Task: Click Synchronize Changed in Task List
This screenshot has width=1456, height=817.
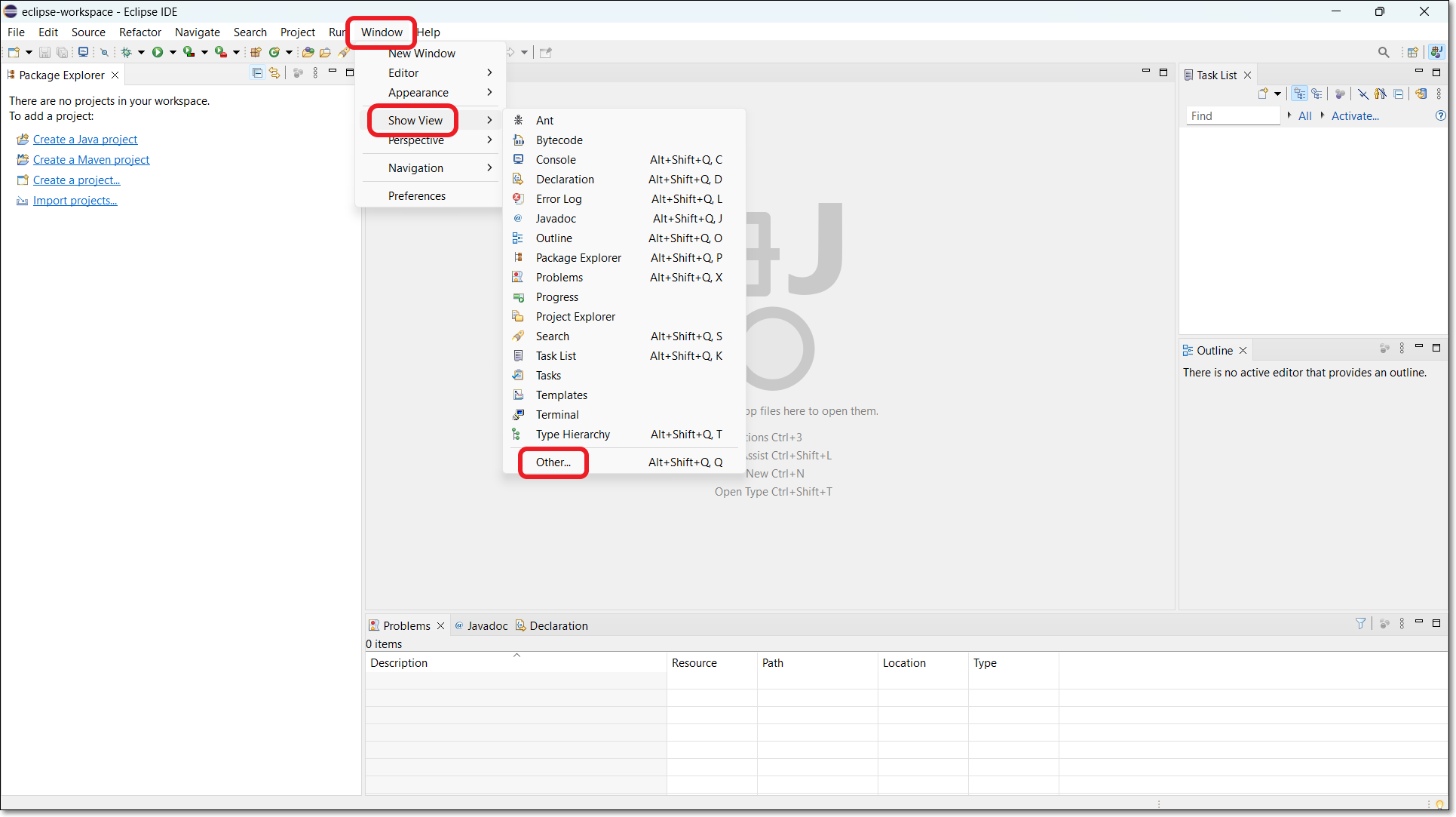Action: [1421, 94]
